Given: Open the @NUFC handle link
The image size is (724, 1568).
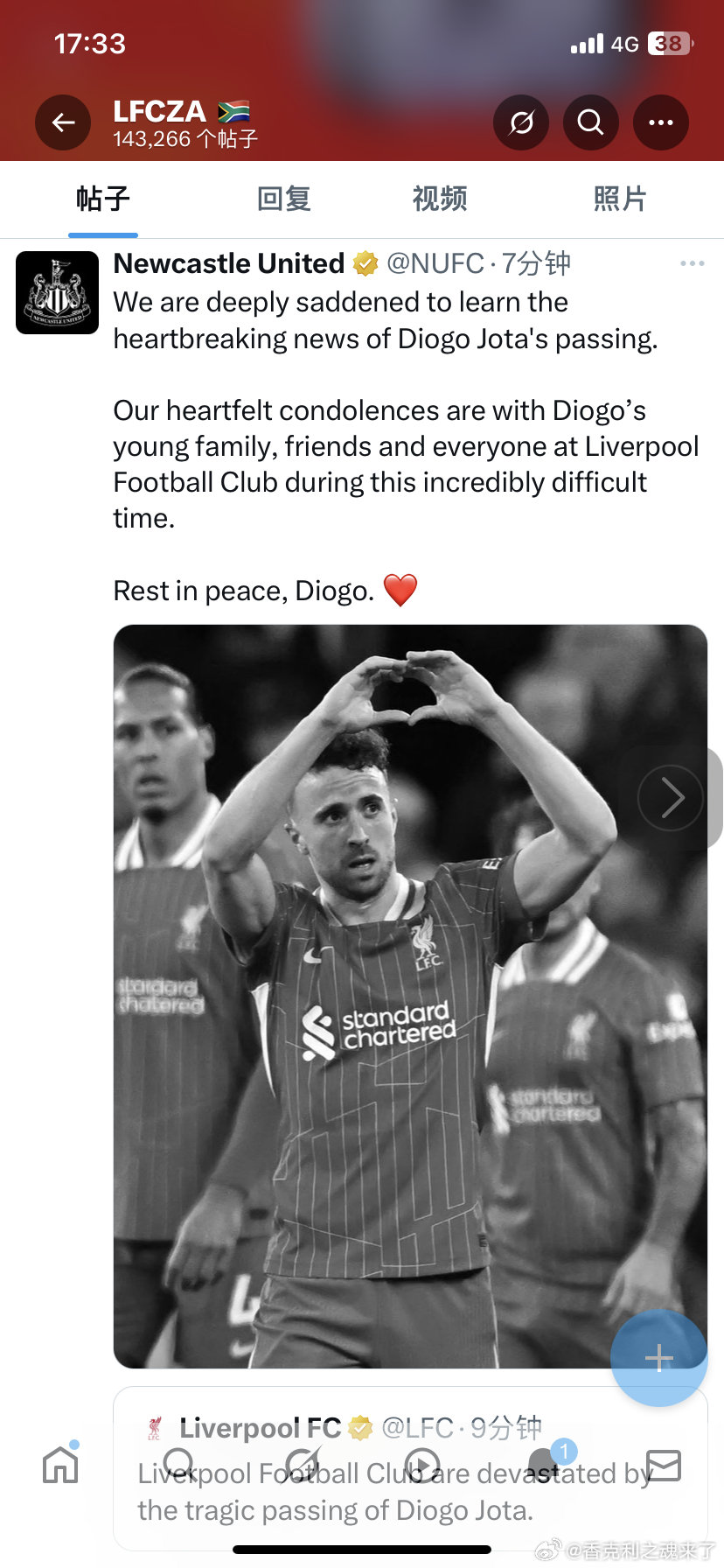Looking at the screenshot, I should click(x=435, y=262).
